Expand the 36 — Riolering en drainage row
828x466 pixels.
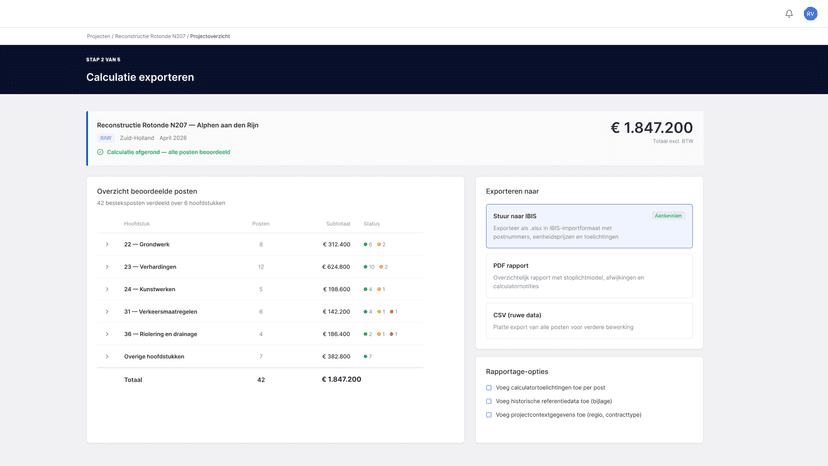(107, 334)
